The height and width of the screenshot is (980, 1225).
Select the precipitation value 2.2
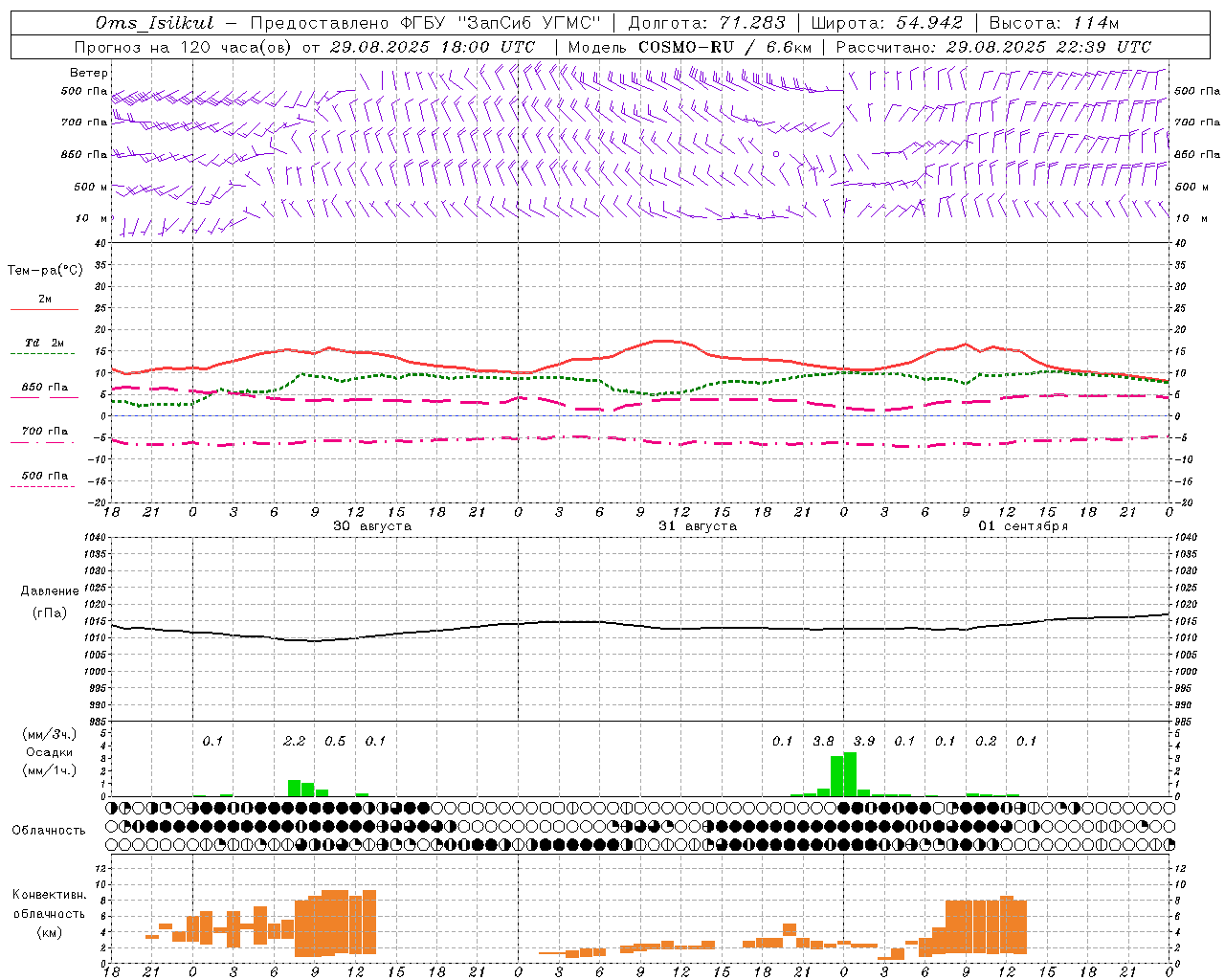295,742
